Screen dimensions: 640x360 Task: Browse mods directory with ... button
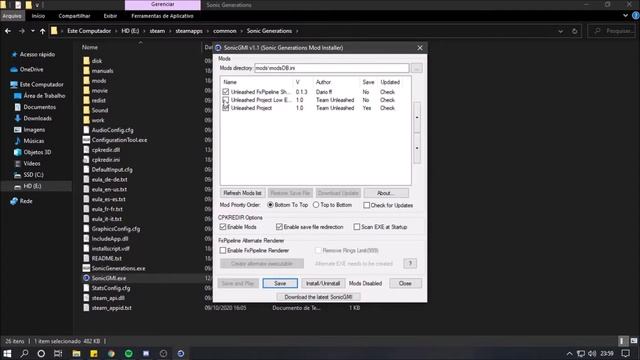tap(417, 68)
